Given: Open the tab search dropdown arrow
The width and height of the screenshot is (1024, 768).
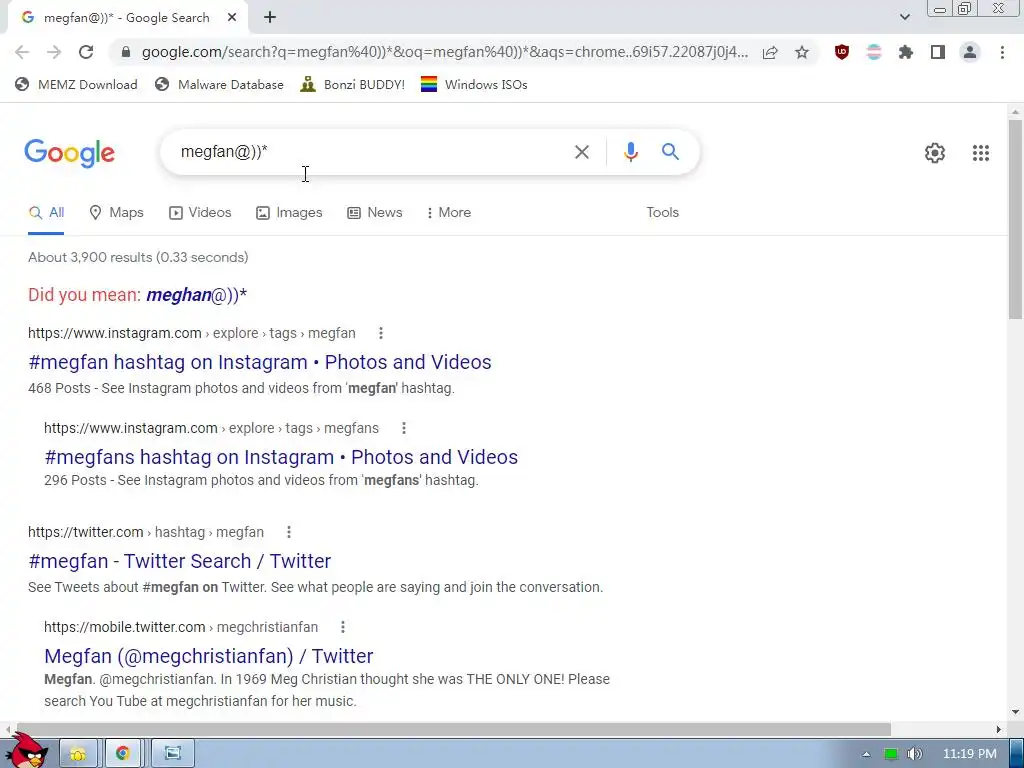Looking at the screenshot, I should coord(904,17).
